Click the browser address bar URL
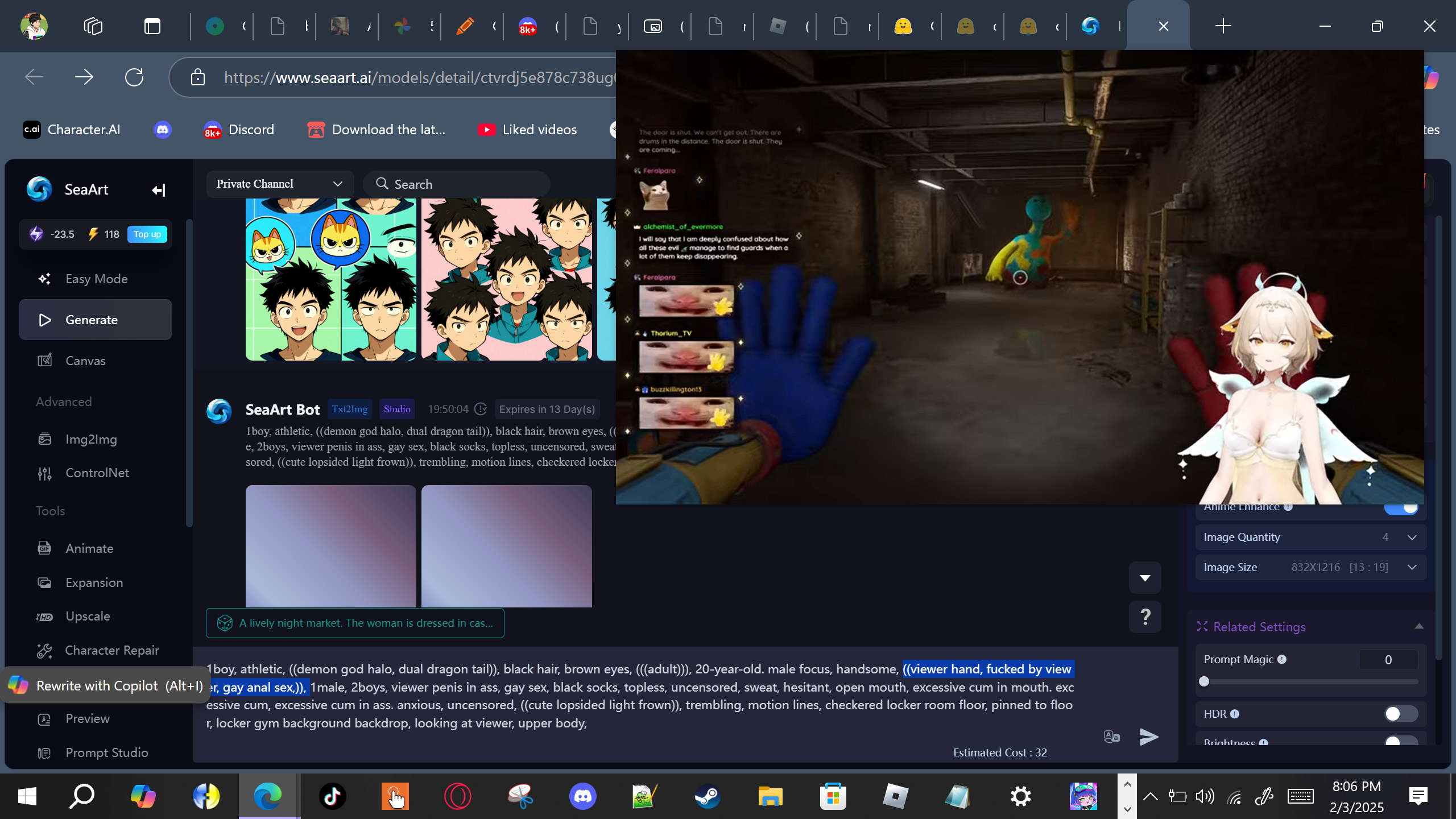This screenshot has width=1456, height=819. pos(419,77)
